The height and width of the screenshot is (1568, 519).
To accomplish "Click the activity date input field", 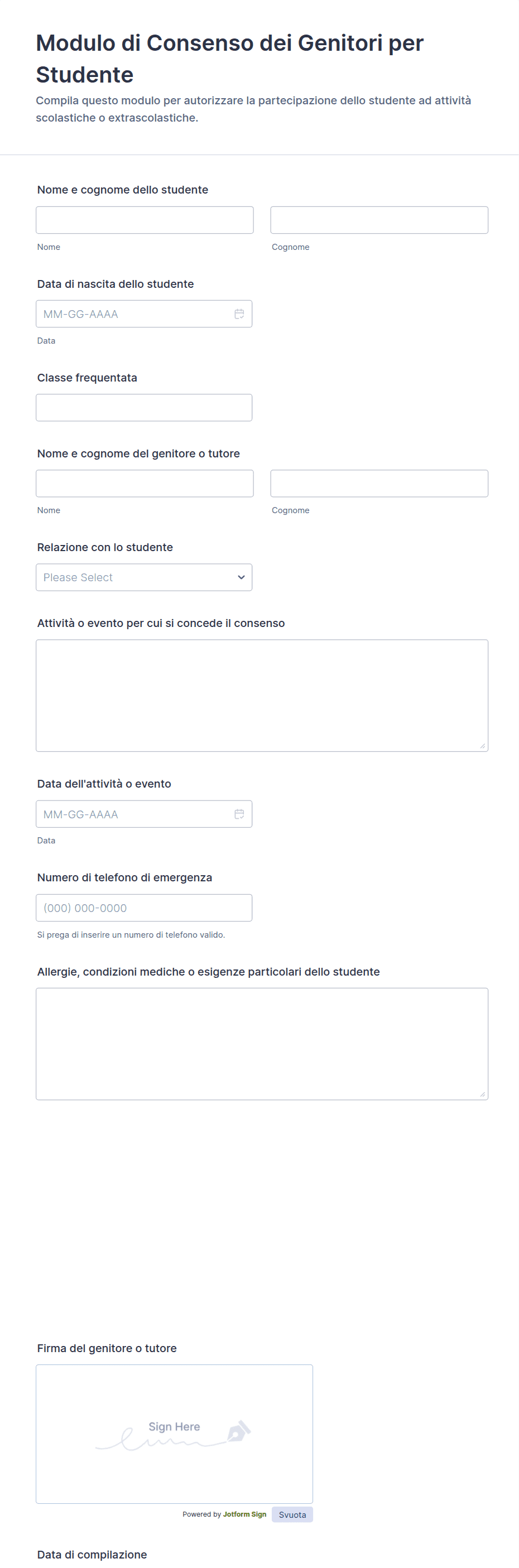I will tap(134, 814).
